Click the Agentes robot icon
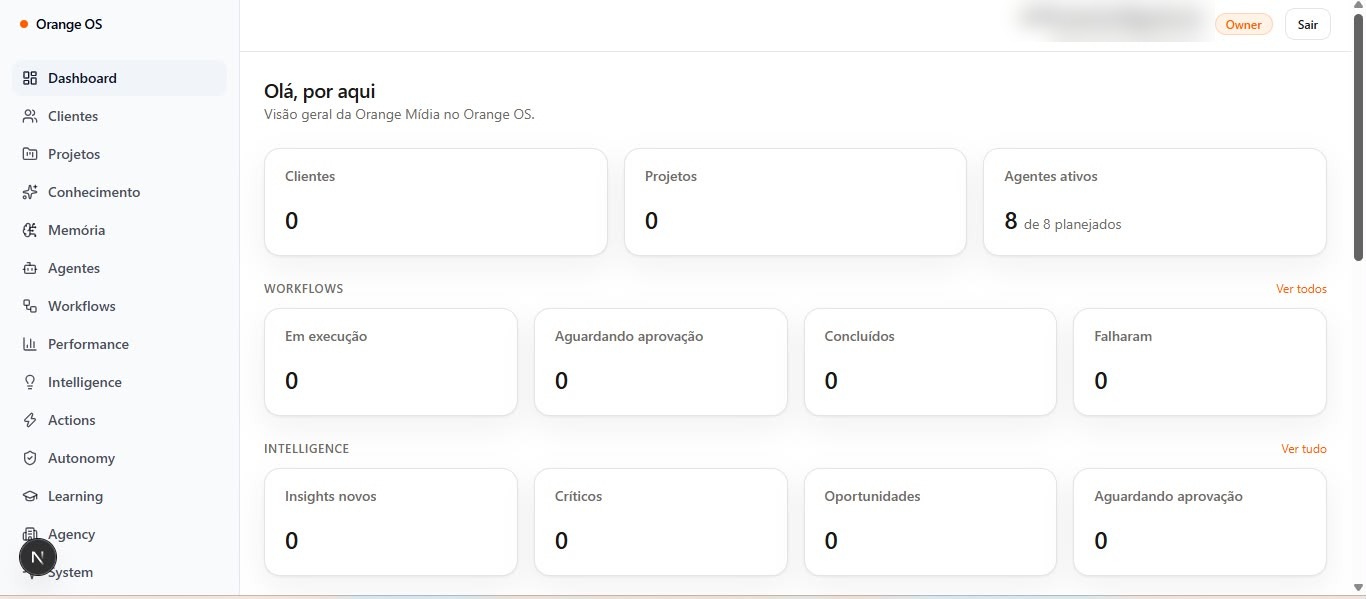The width and height of the screenshot is (1366, 599). pyautogui.click(x=30, y=268)
